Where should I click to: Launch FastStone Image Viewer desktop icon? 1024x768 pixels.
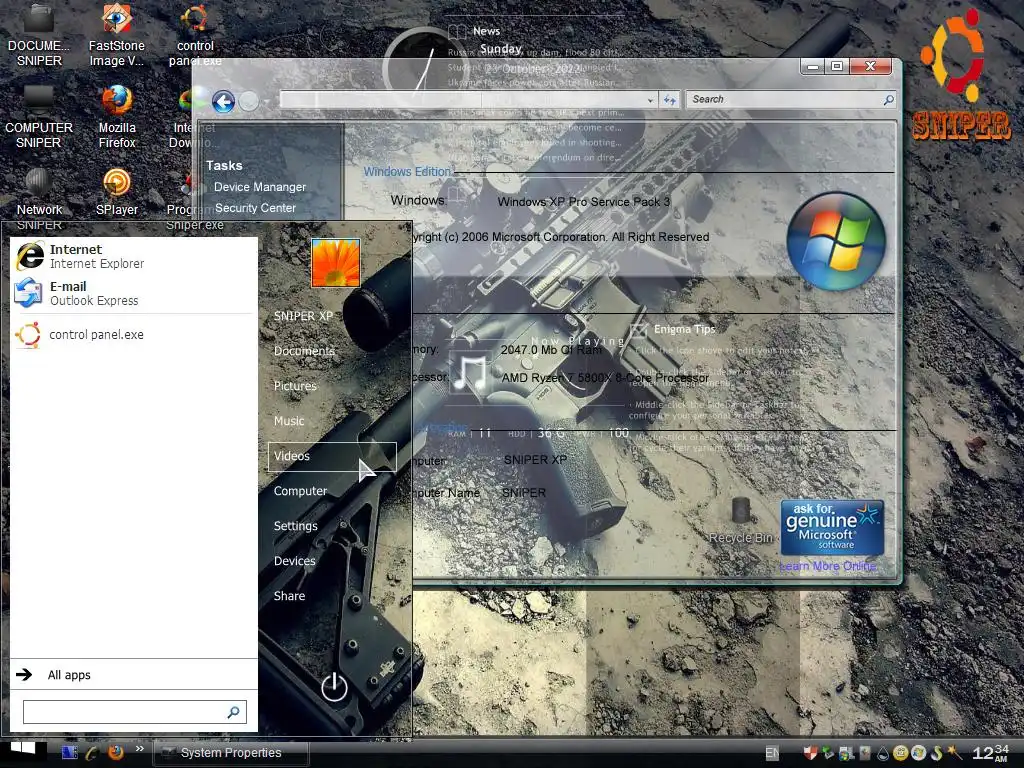pos(116,35)
